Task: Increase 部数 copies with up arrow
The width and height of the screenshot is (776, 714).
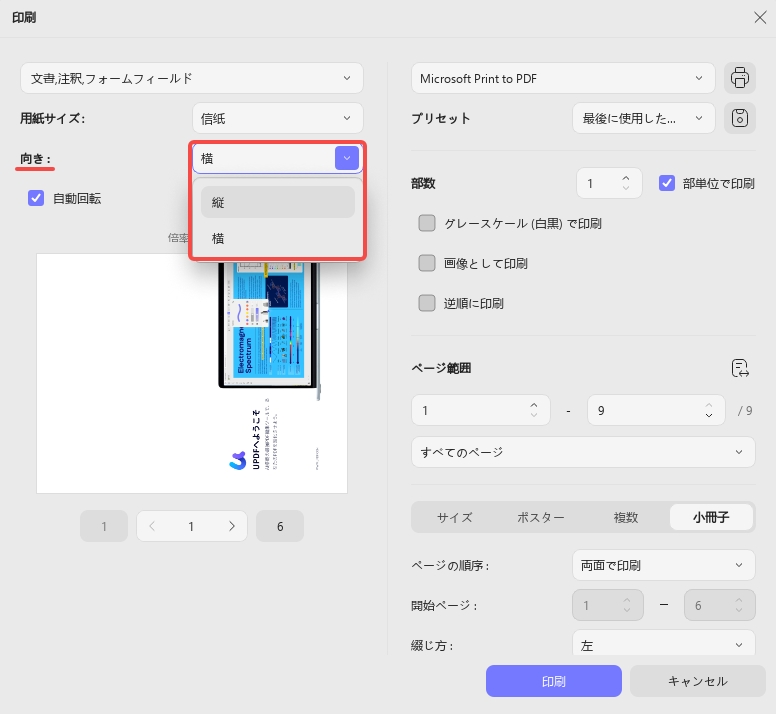Action: 626,179
